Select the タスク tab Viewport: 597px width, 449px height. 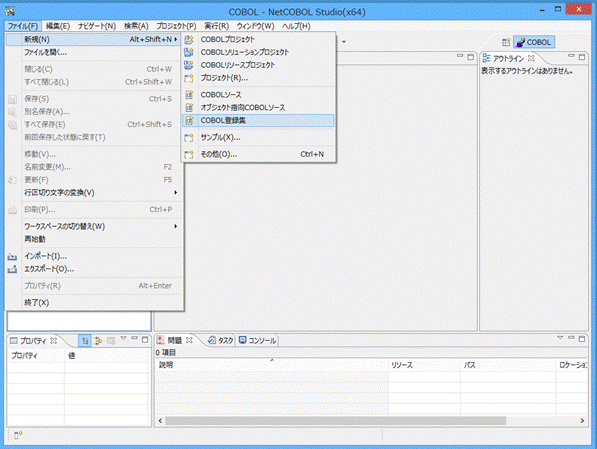(x=221, y=340)
